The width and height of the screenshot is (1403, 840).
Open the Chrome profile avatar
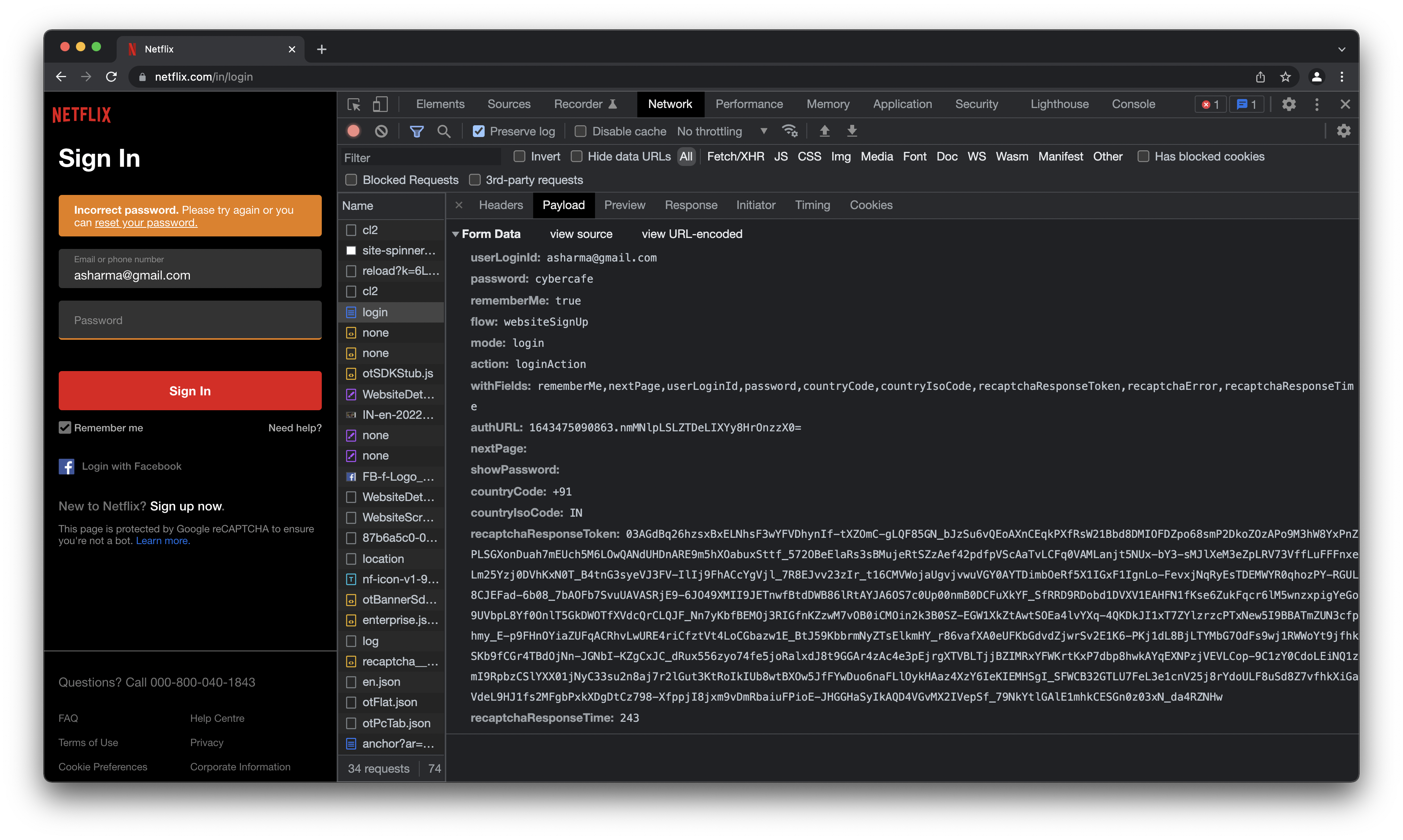pos(1317,76)
